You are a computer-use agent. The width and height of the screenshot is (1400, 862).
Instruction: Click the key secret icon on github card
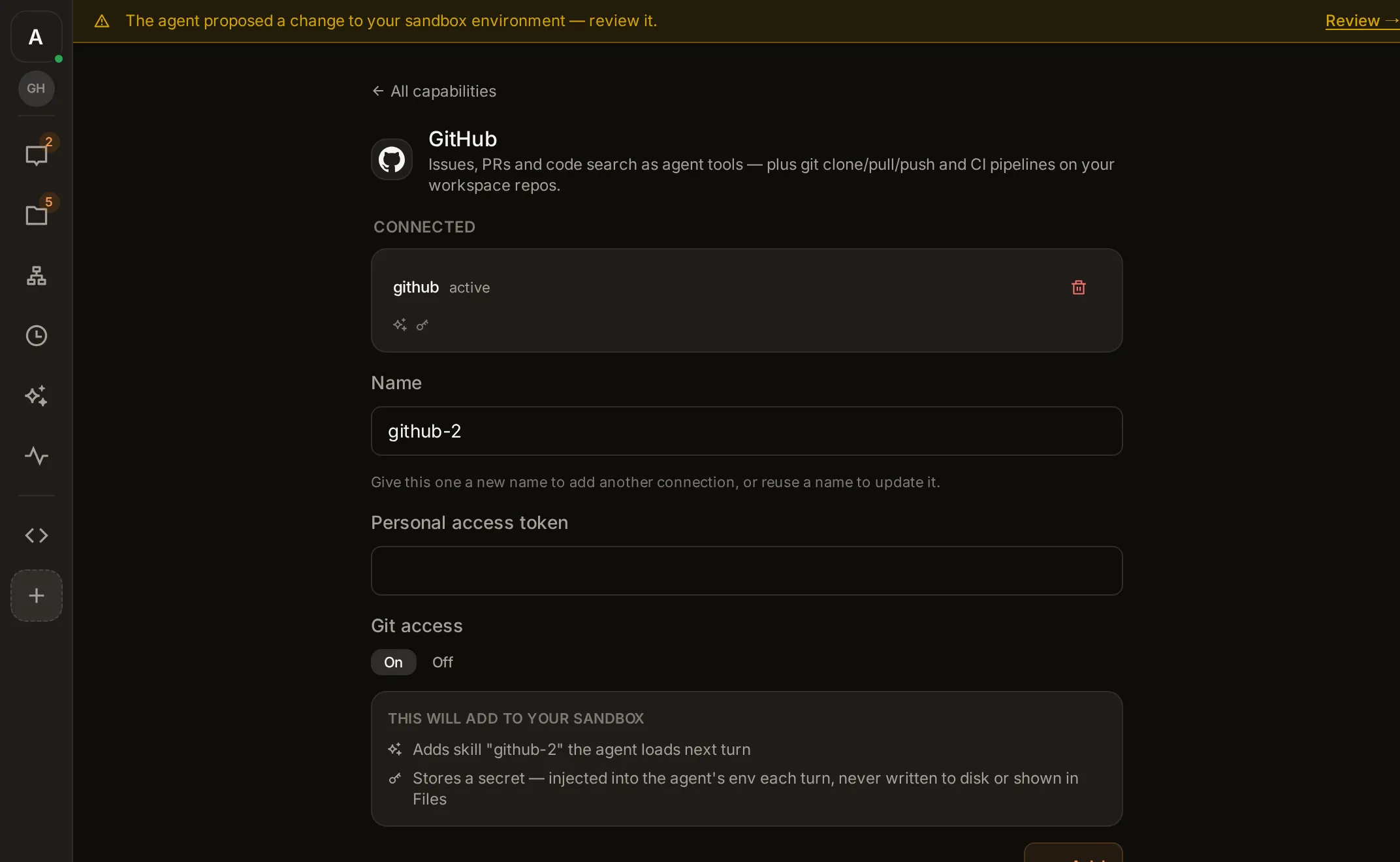click(422, 325)
